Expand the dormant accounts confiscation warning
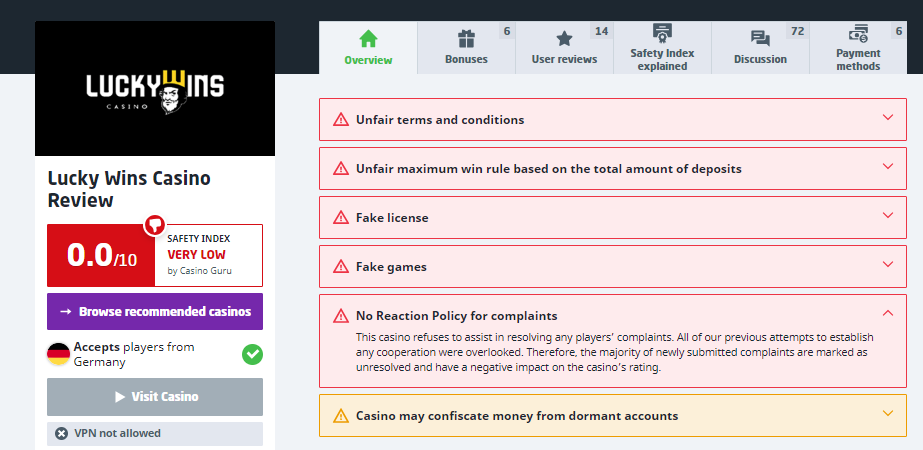The image size is (923, 450). tap(887, 414)
